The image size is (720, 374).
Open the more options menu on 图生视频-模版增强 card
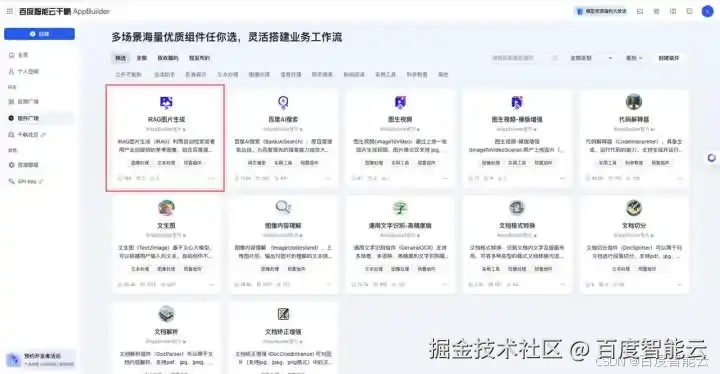point(562,178)
